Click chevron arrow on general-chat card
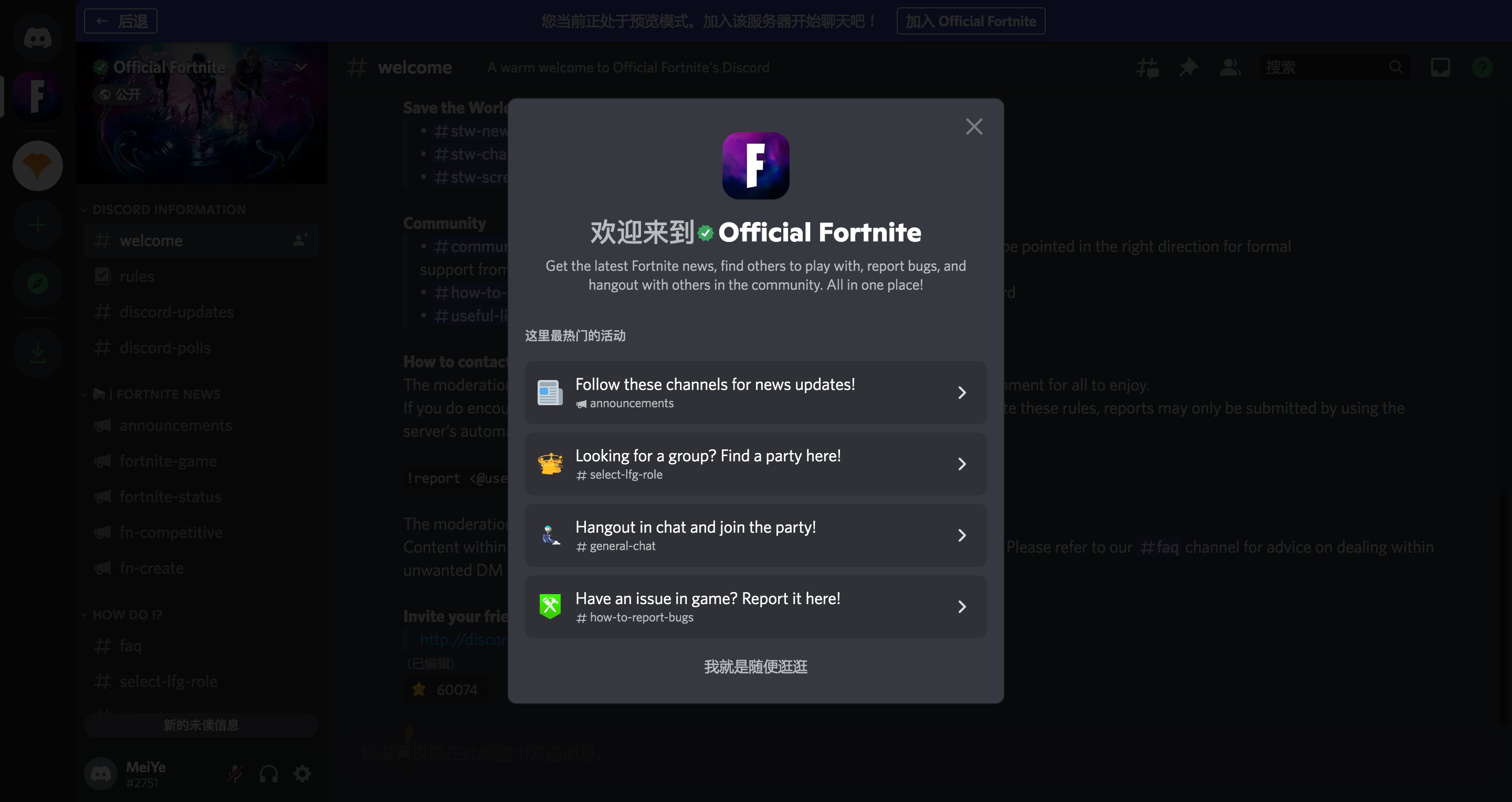The image size is (1512, 802). coord(962,535)
